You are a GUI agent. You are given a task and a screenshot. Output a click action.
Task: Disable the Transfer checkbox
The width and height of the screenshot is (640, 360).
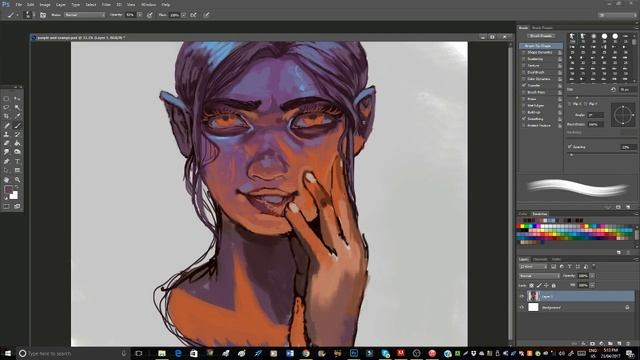(524, 85)
